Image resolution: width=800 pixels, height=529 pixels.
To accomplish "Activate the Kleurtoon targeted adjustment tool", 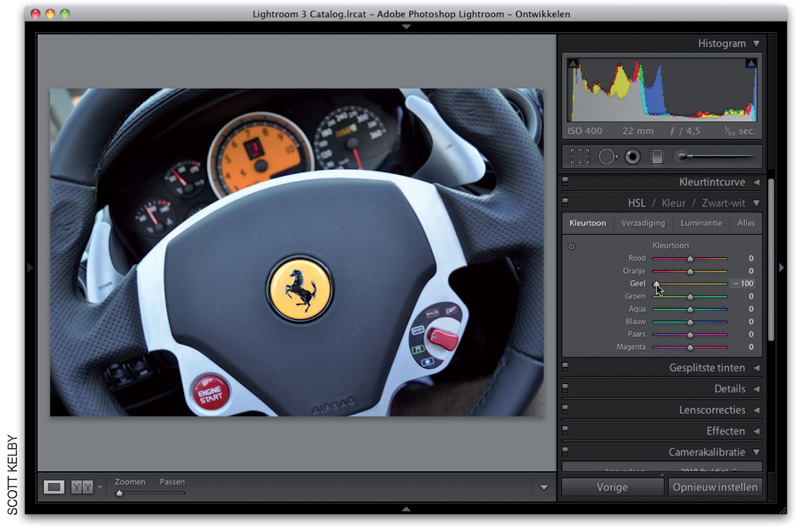I will tap(571, 246).
